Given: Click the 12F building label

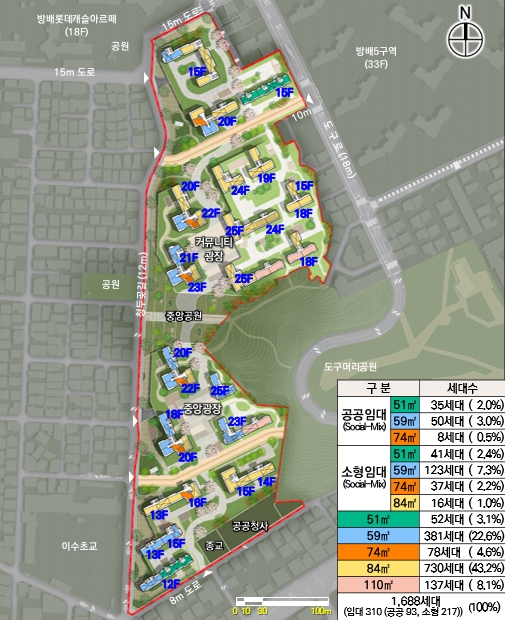Looking at the screenshot, I should (x=171, y=584).
